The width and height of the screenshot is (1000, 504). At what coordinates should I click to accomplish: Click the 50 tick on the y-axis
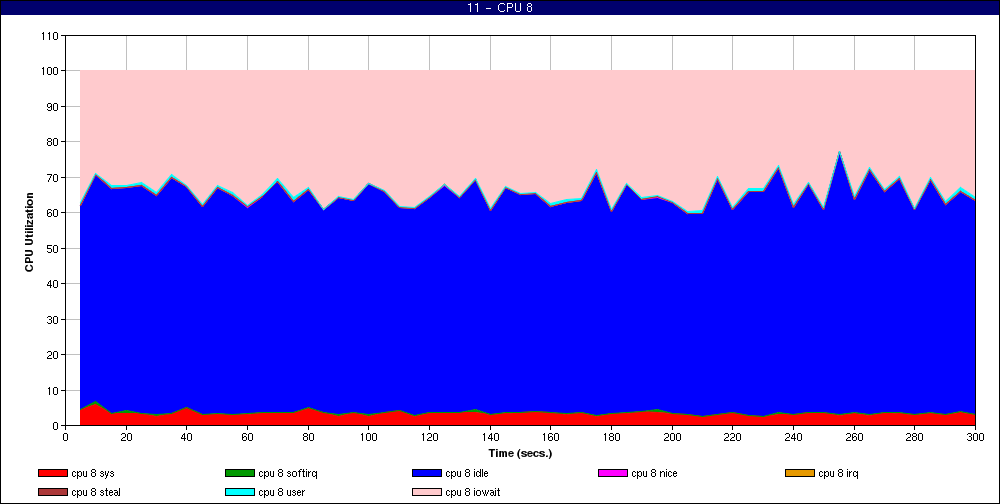tap(54, 248)
